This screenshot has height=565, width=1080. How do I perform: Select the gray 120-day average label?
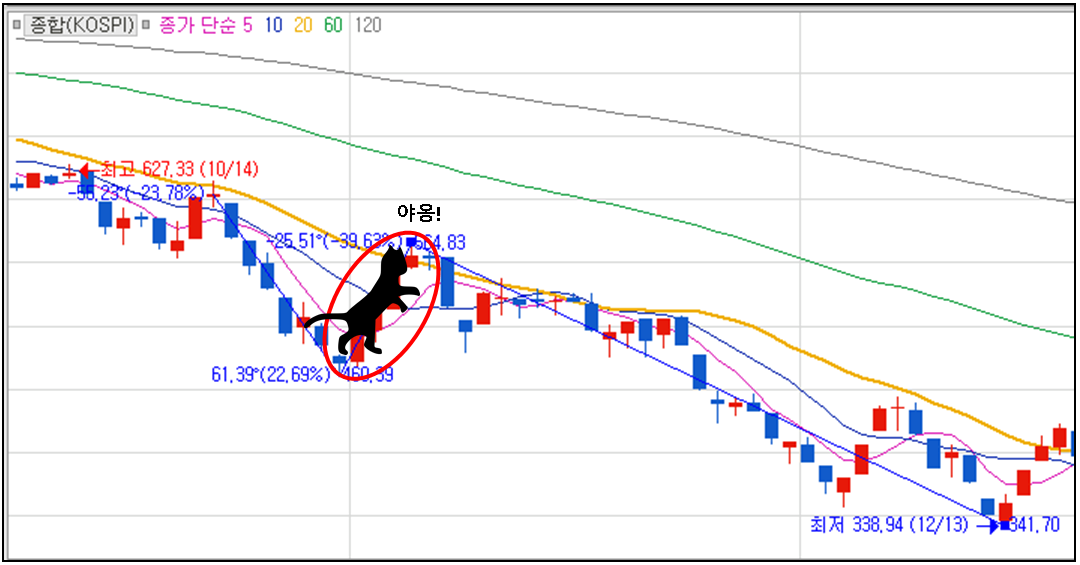click(368, 25)
